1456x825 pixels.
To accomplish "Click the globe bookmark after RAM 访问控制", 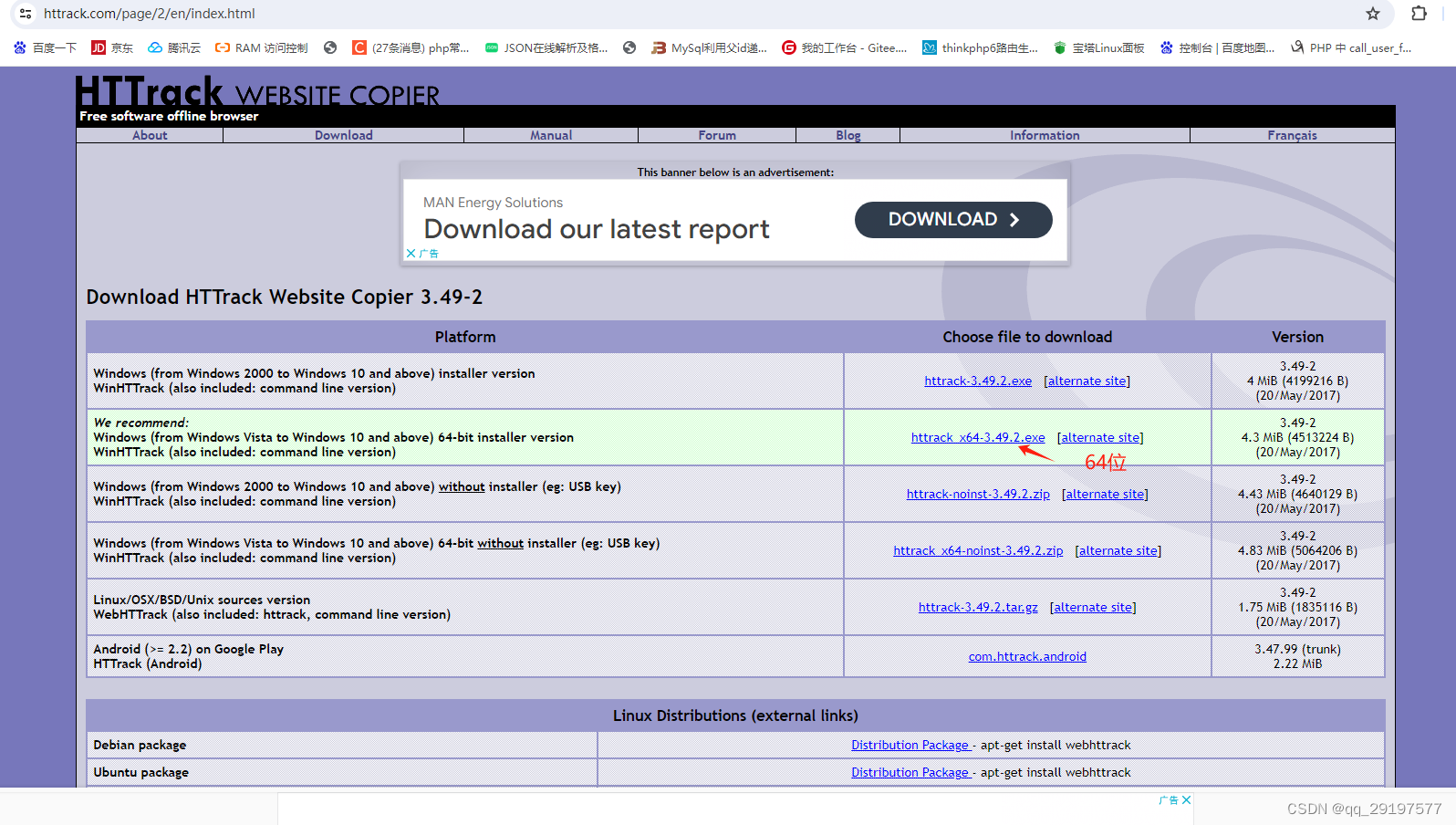I will (330, 47).
